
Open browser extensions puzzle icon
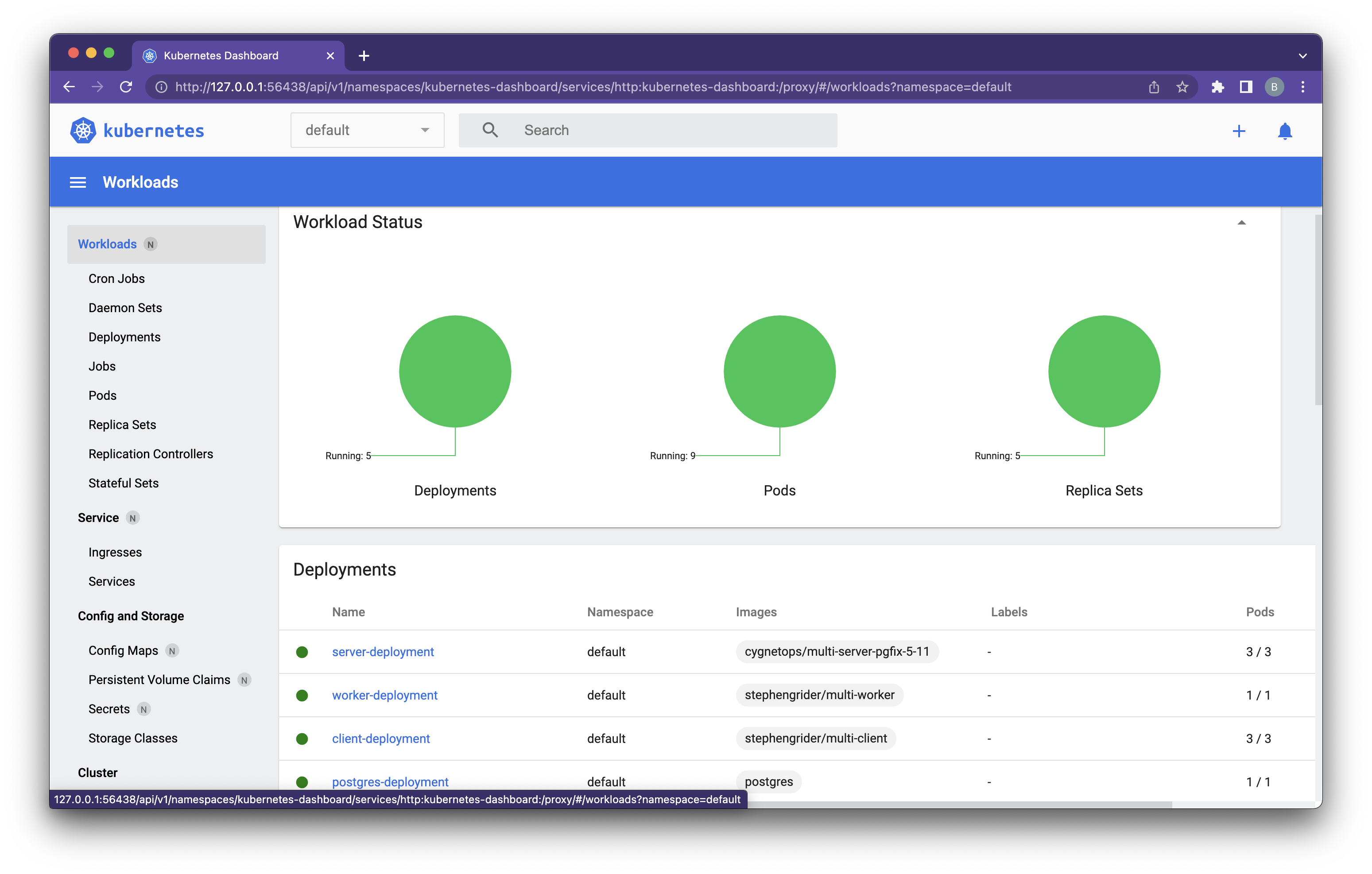tap(1217, 87)
